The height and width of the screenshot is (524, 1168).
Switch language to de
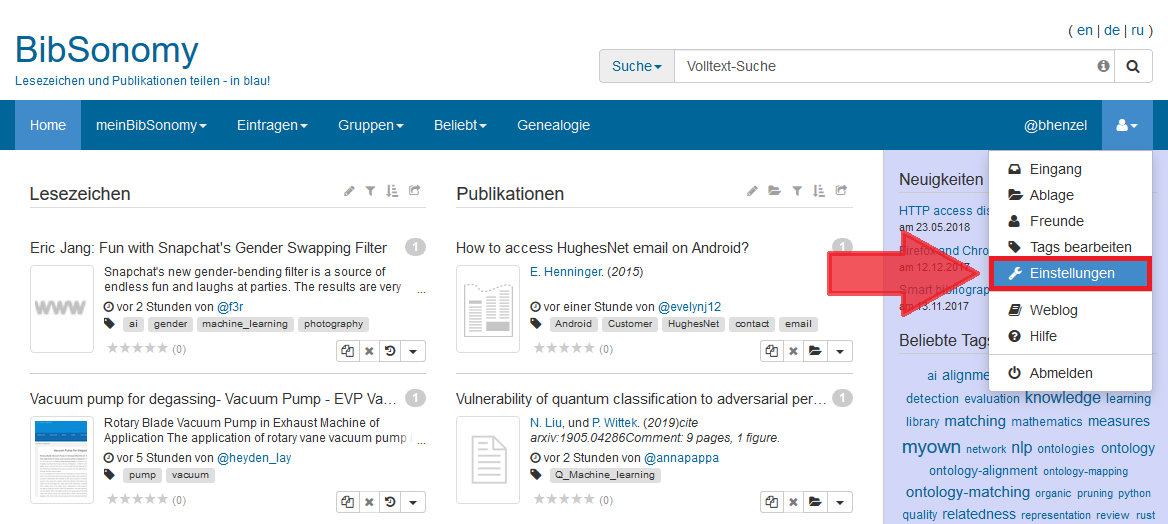coord(1111,31)
